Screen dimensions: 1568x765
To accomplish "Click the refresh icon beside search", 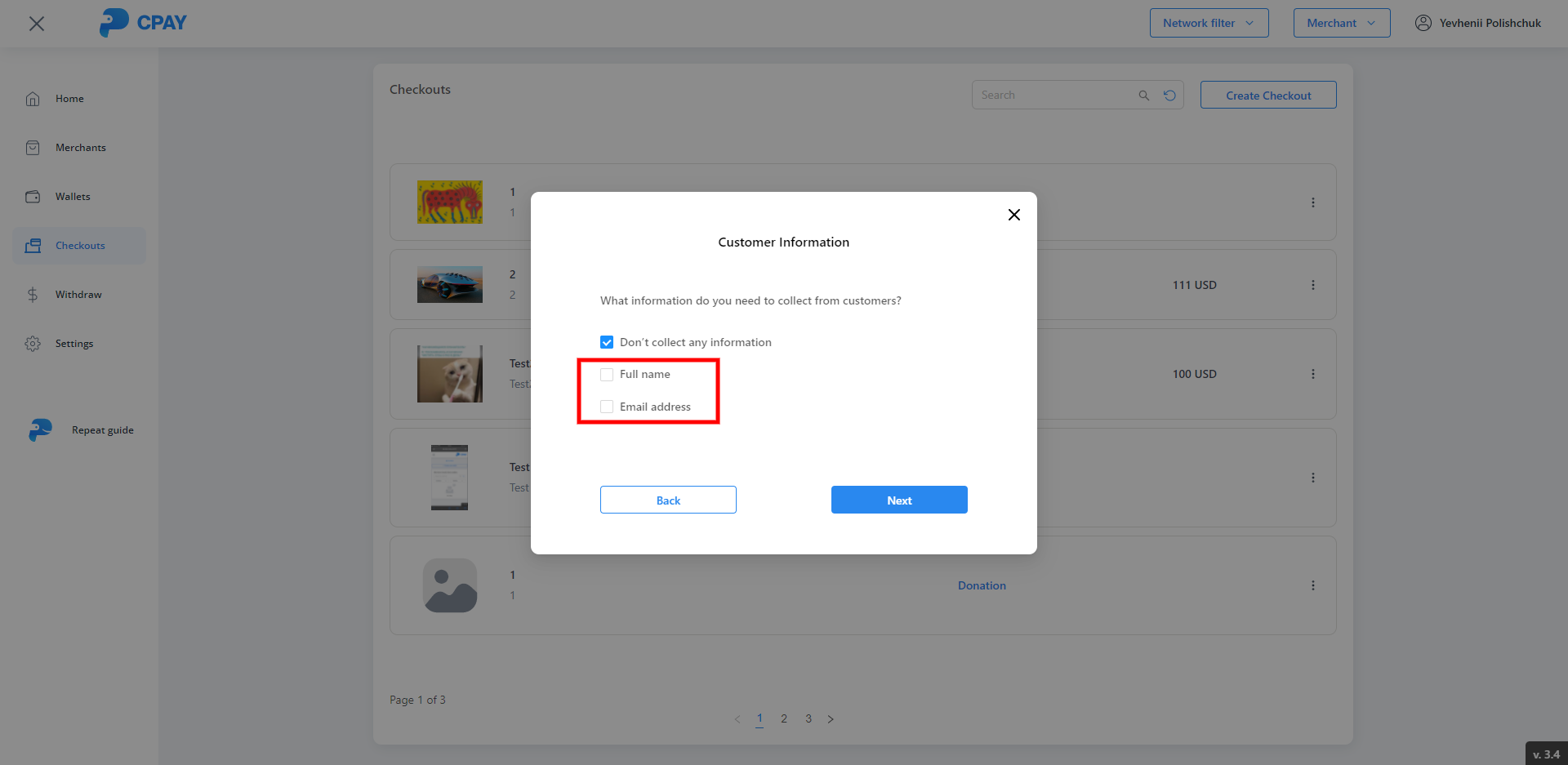I will coord(1169,96).
